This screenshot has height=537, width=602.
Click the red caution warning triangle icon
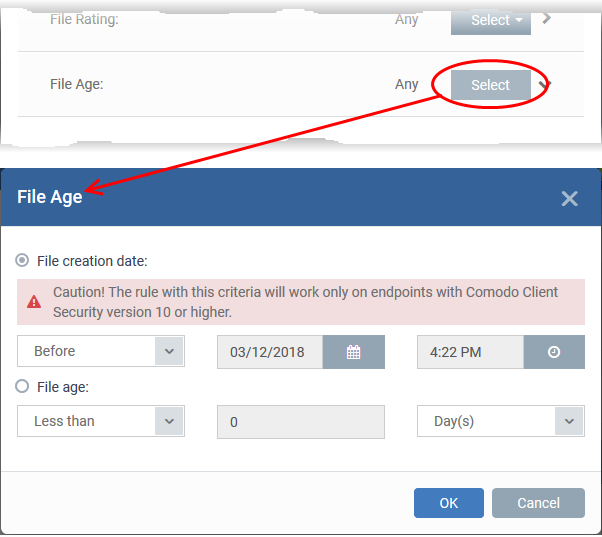pos(34,302)
